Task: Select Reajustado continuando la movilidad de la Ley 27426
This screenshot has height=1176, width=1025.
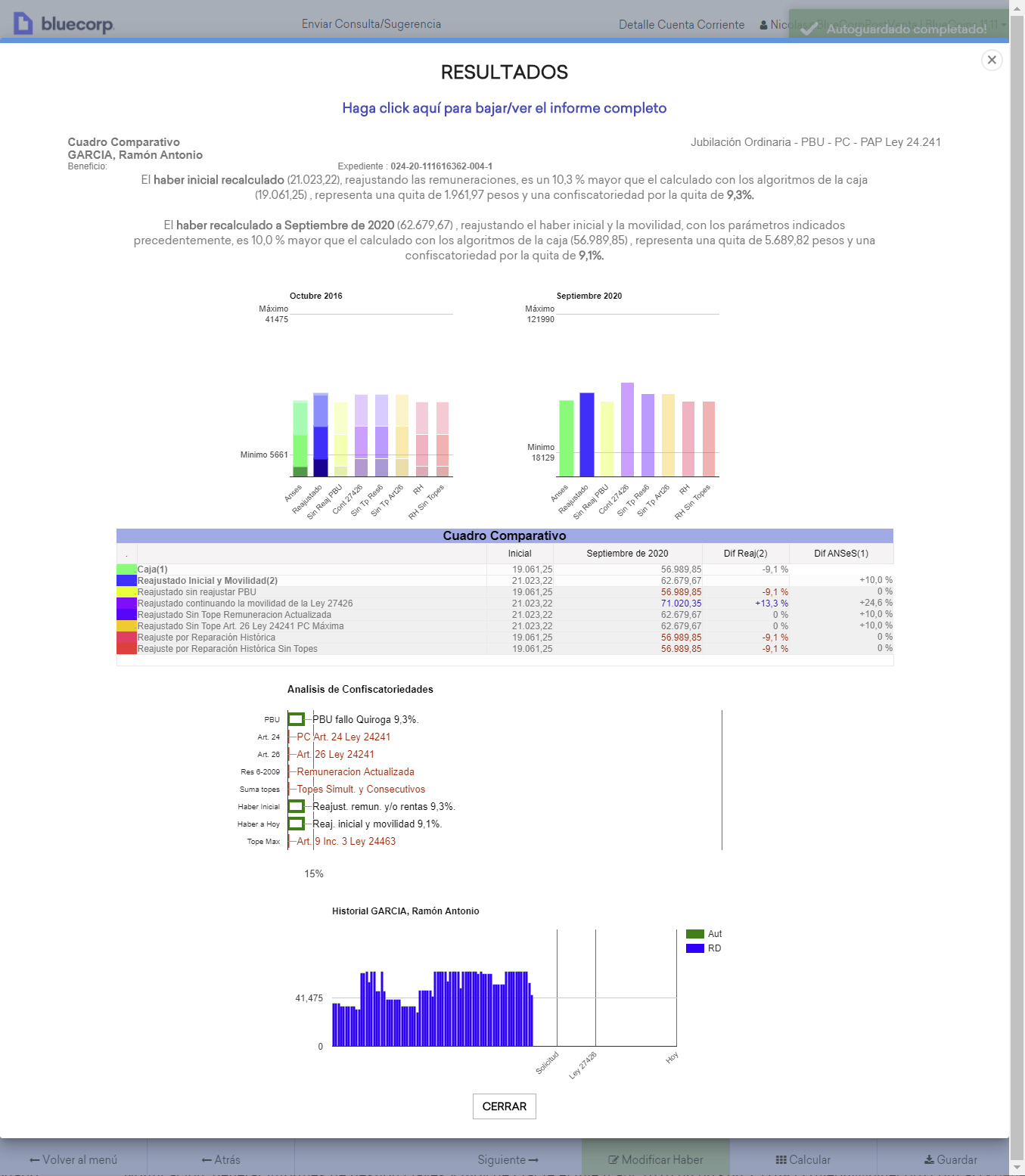Action: click(x=245, y=604)
